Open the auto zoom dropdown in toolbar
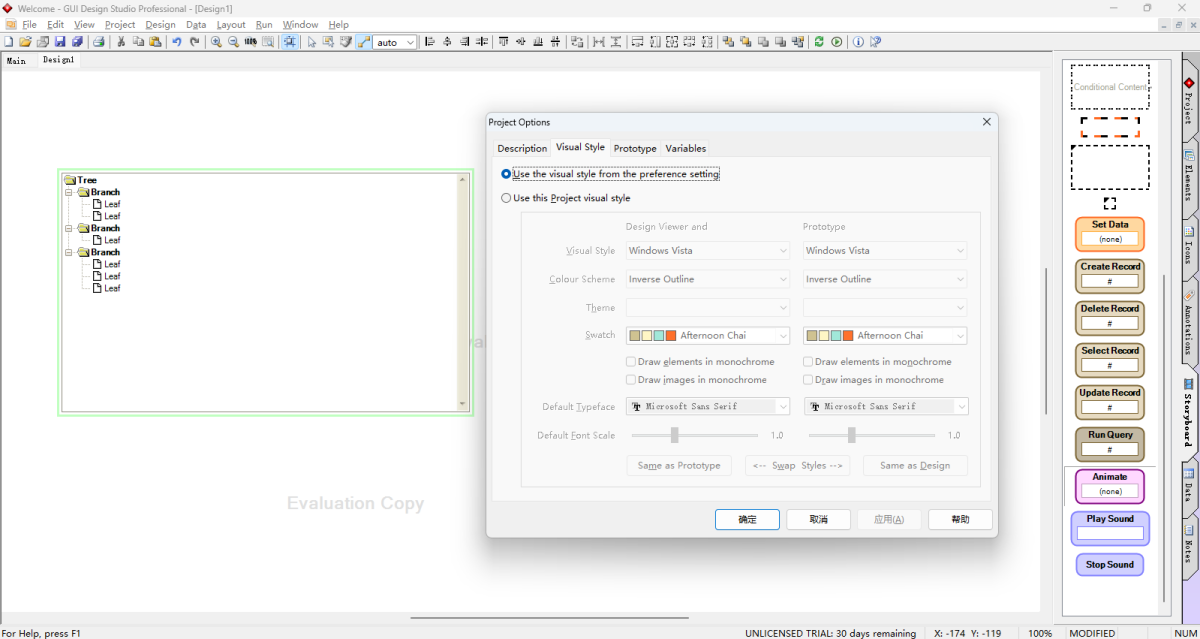The image size is (1200, 639). point(410,42)
